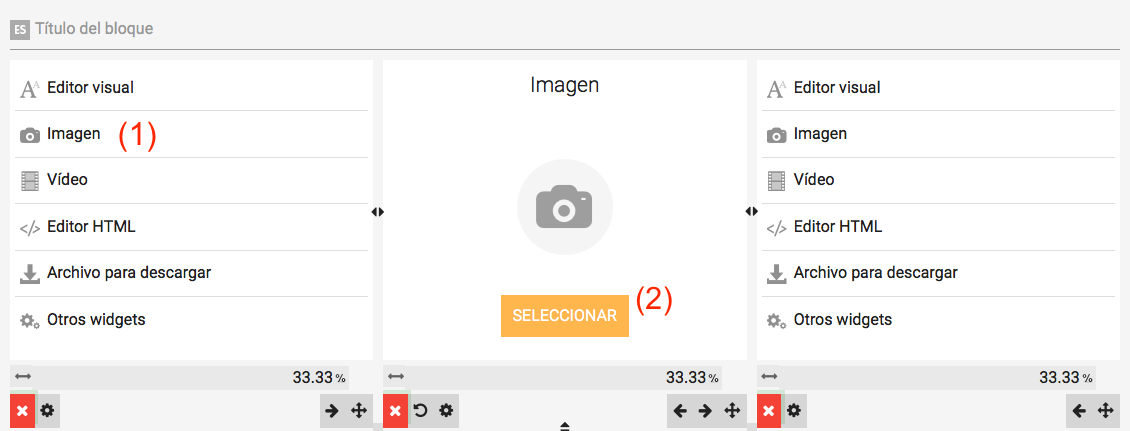The height and width of the screenshot is (431, 1130).
Task: Open settings gear of the third column
Action: coord(793,411)
